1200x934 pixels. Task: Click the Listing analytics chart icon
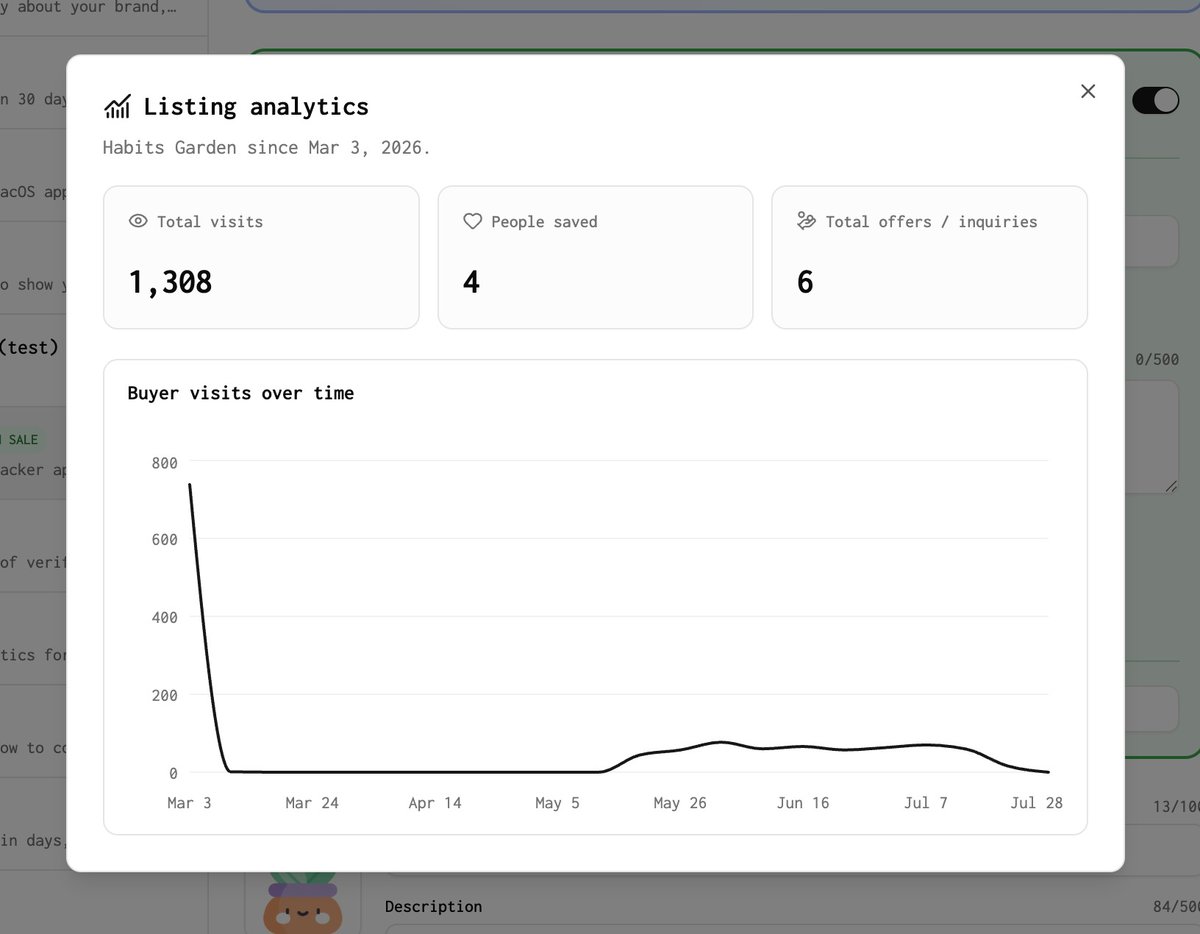tap(117, 106)
